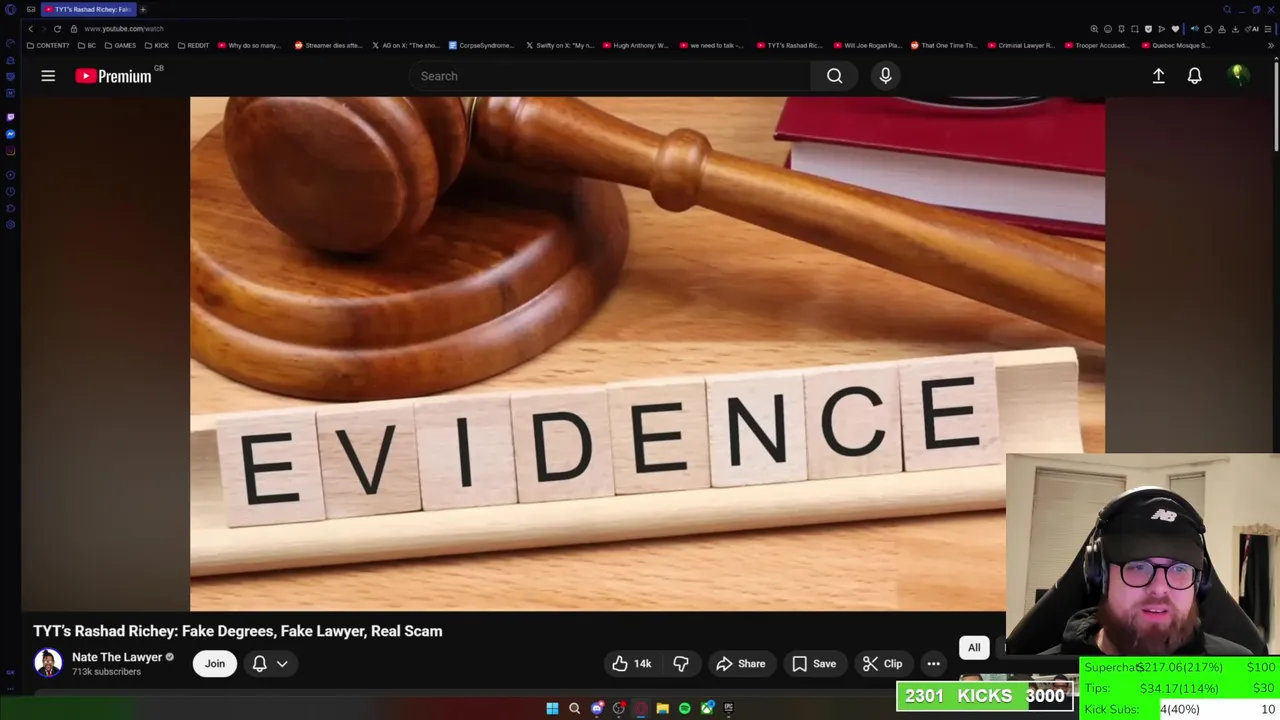The width and height of the screenshot is (1280, 720).
Task: Open a new browser tab
Action: click(x=143, y=10)
